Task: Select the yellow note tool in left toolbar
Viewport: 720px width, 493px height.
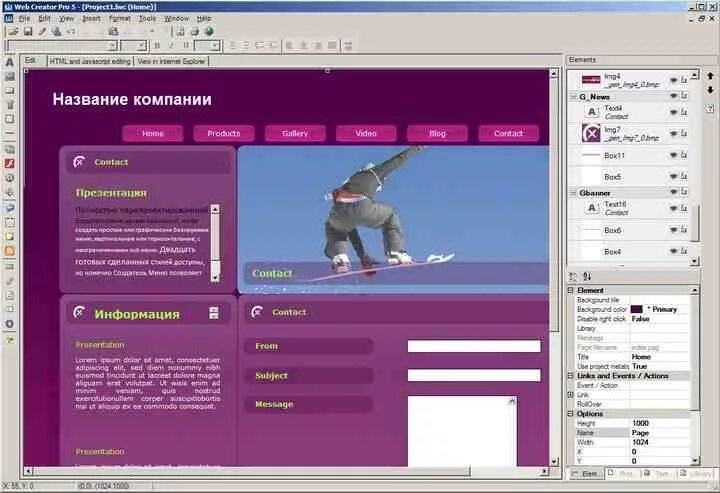Action: [x=10, y=236]
